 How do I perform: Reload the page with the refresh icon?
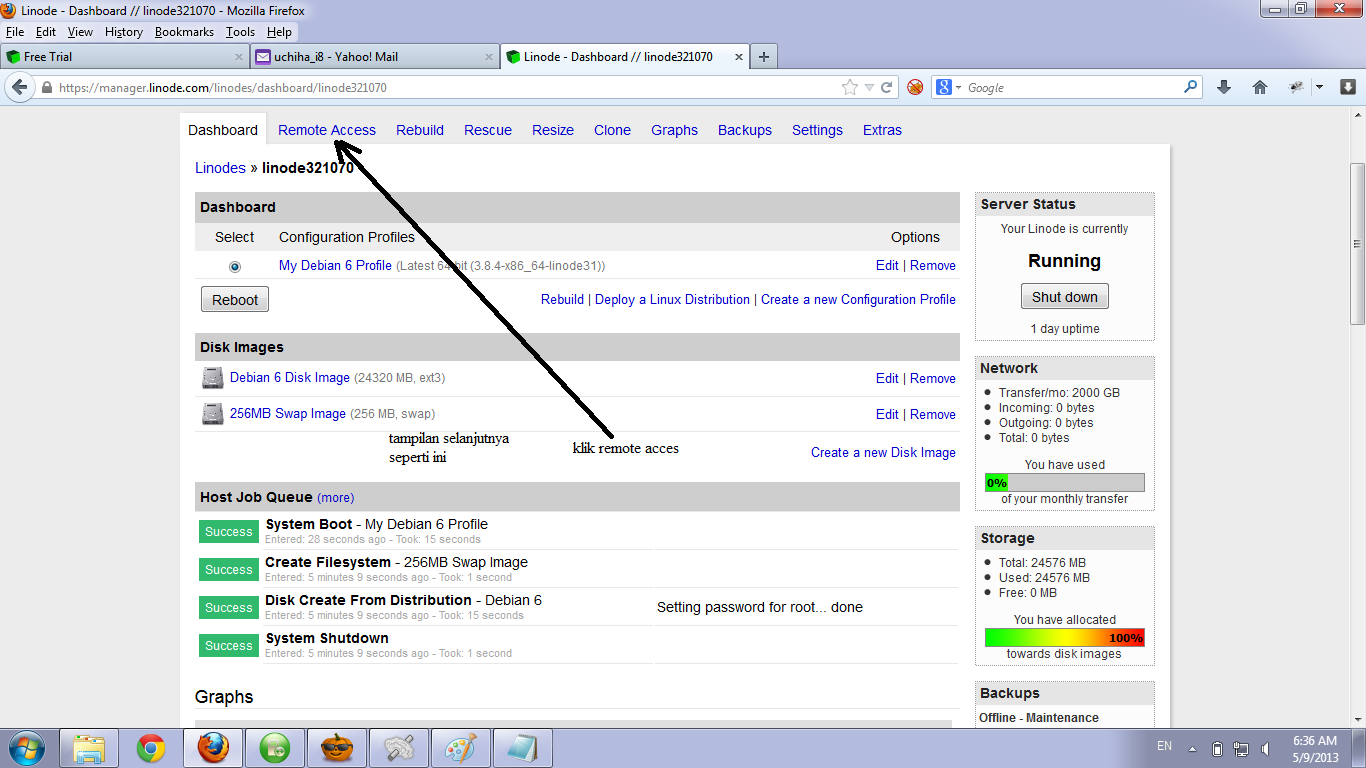(x=886, y=88)
